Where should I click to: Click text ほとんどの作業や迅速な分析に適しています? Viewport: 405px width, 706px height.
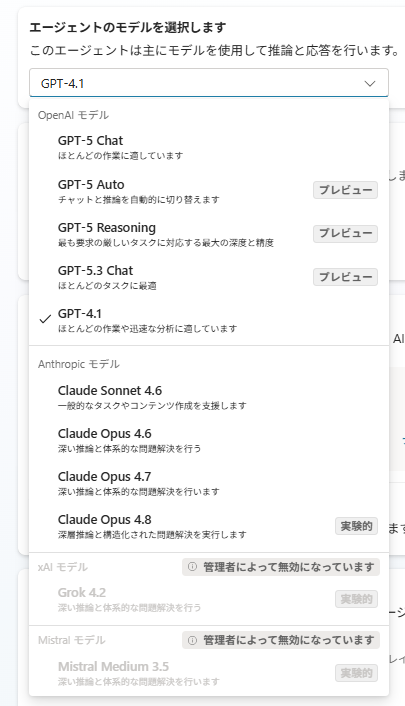point(147,329)
